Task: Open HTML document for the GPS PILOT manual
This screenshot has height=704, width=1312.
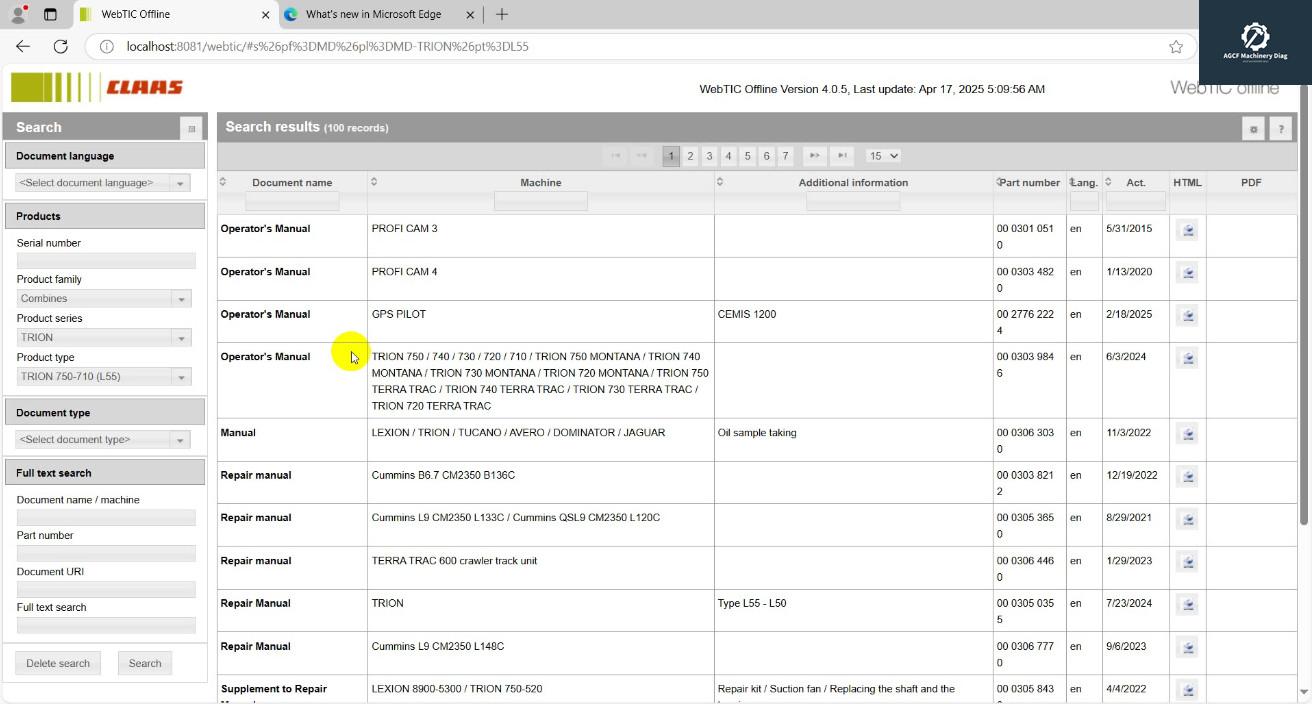Action: click(x=1187, y=316)
